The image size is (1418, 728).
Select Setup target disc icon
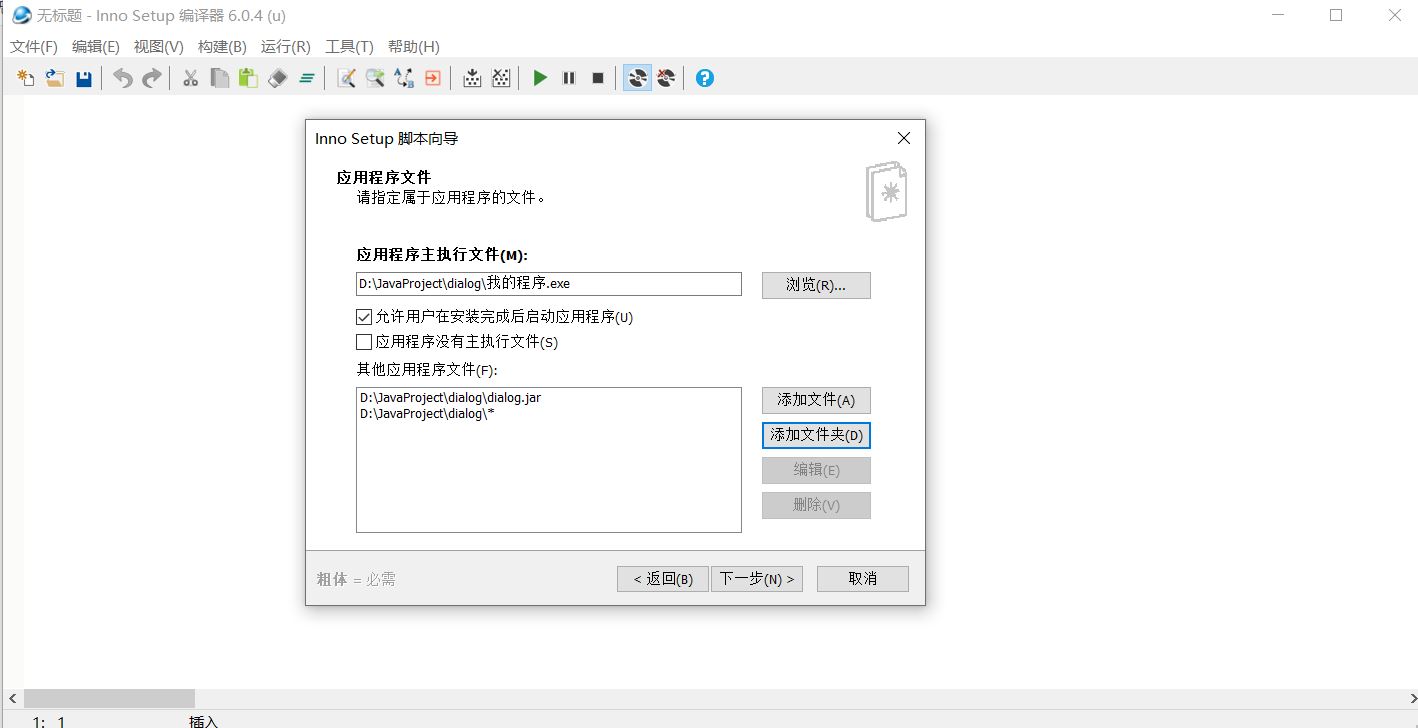click(x=637, y=78)
